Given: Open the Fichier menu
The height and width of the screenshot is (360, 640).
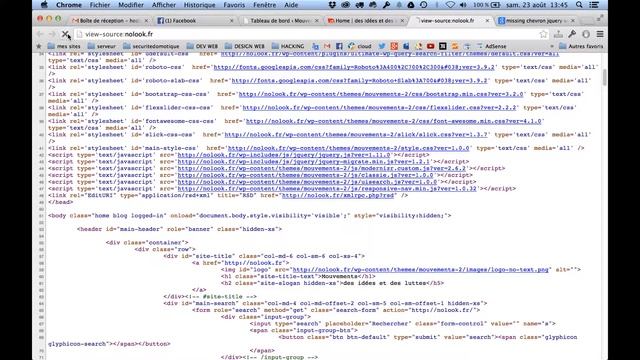Looking at the screenshot, I should point(100,5).
